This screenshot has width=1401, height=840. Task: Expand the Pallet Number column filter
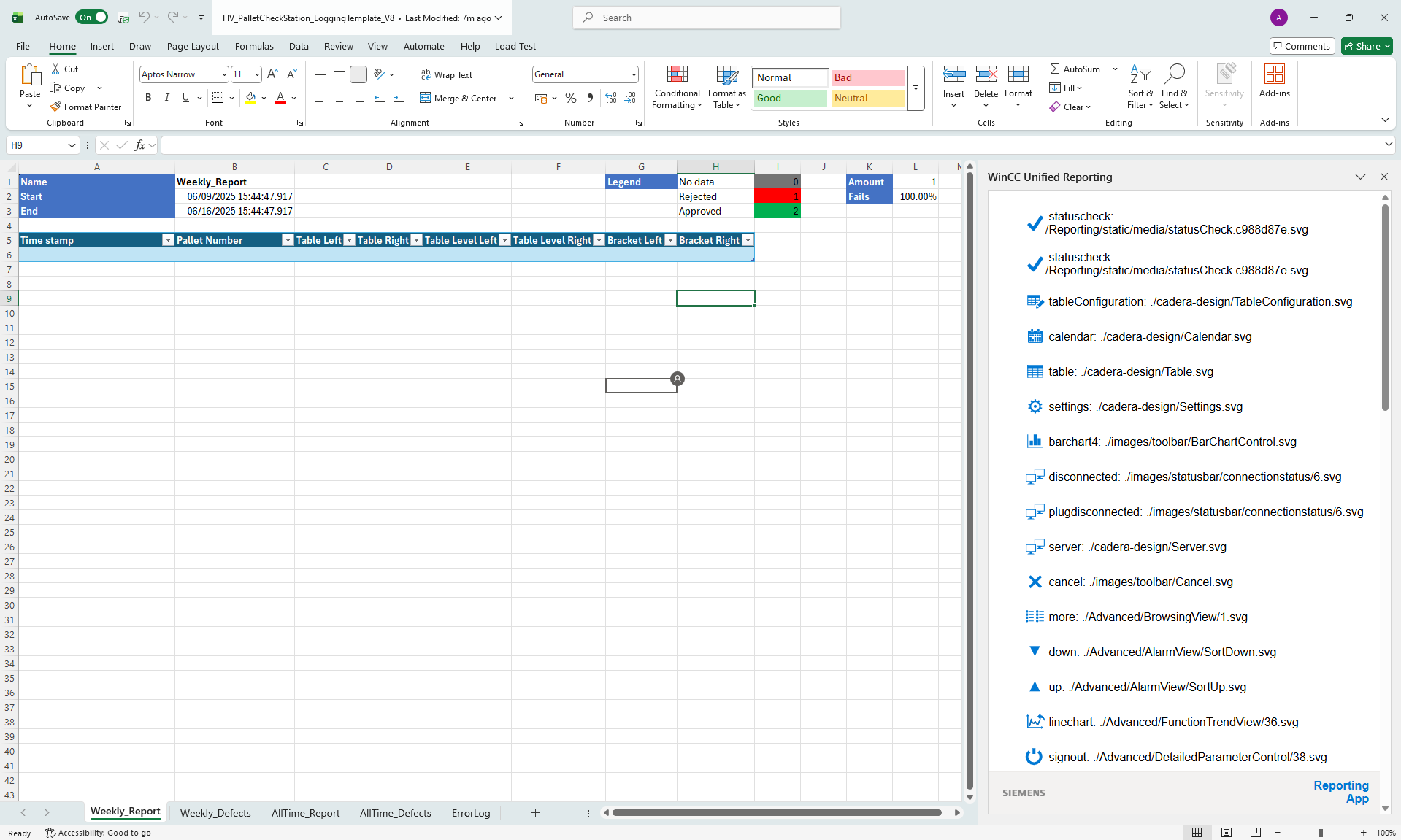tap(288, 240)
